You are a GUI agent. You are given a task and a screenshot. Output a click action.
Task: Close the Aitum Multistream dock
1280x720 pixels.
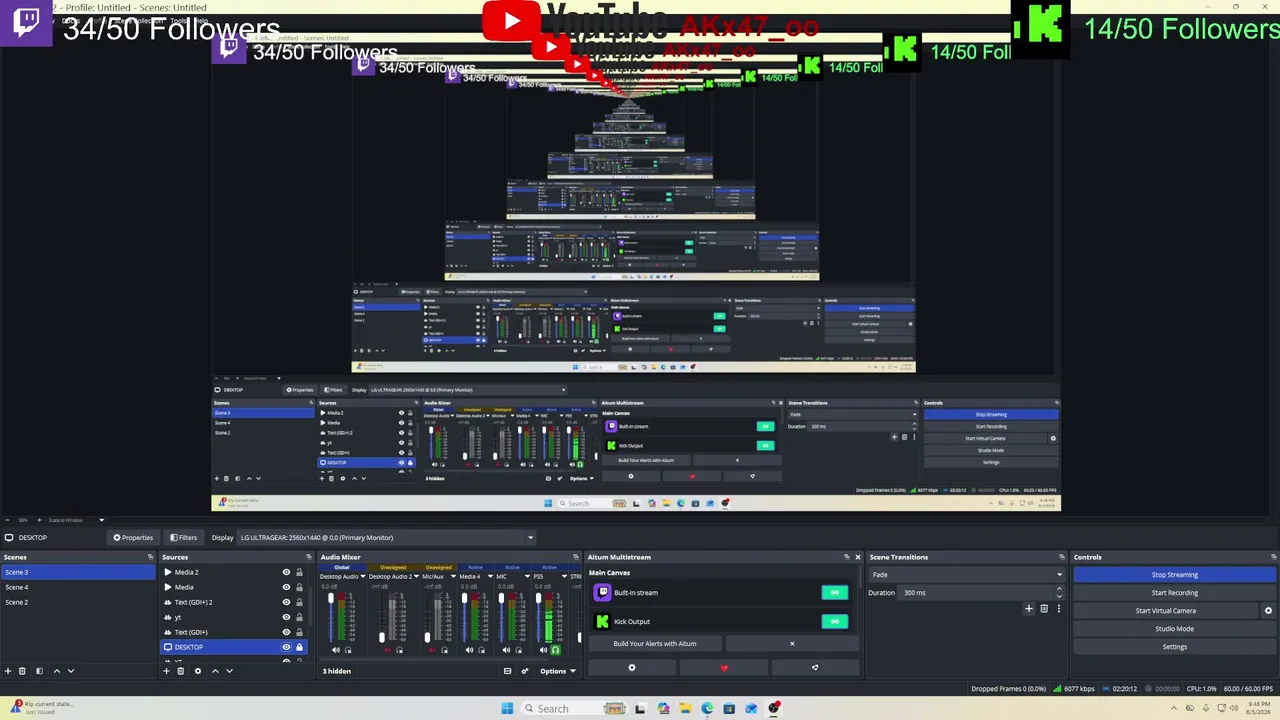[x=857, y=557]
